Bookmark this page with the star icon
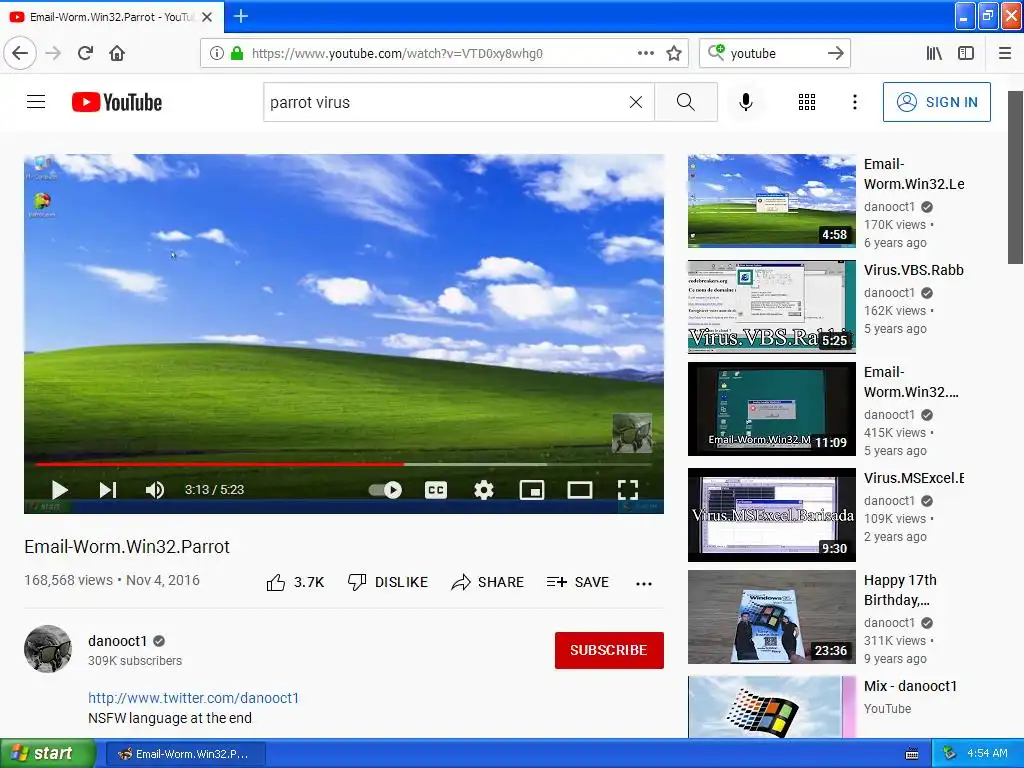1024x768 pixels. (x=674, y=53)
